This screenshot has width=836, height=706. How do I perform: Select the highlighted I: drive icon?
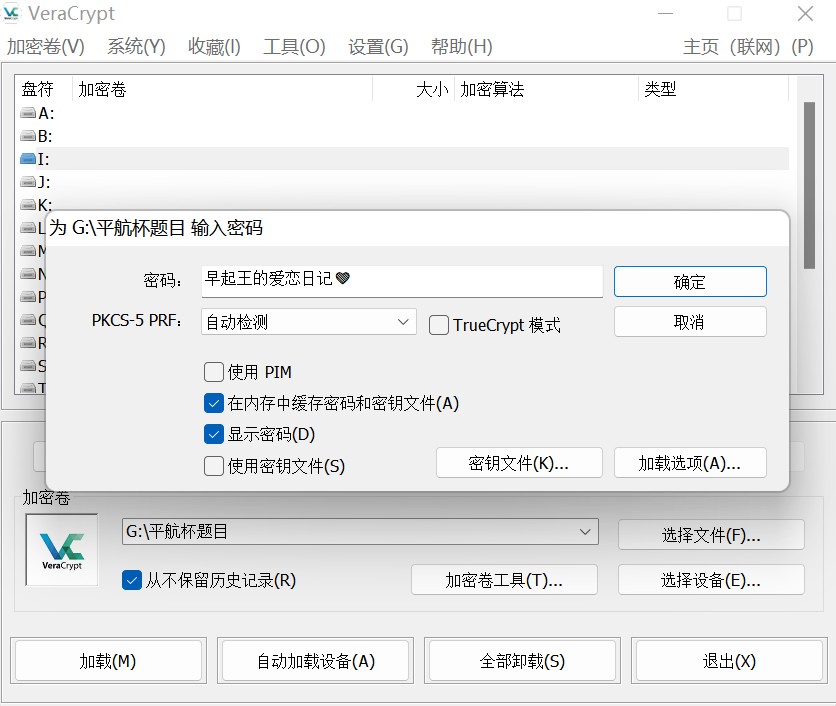[28, 159]
